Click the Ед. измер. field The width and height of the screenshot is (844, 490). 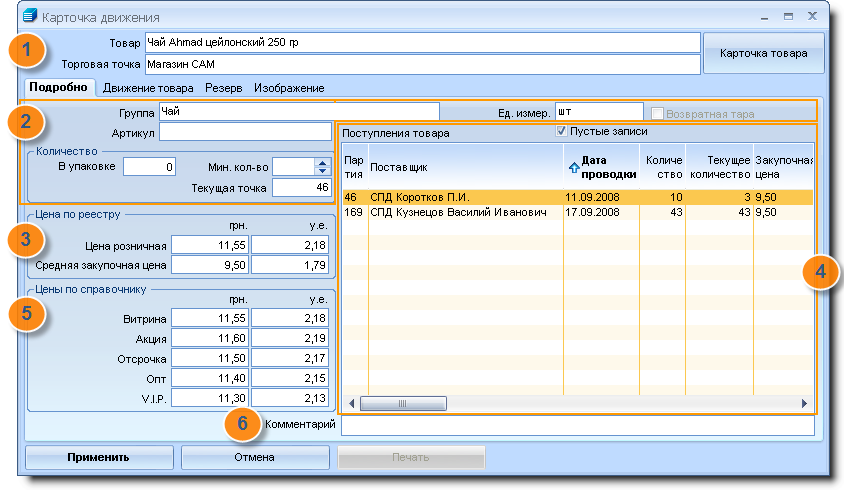[x=599, y=112]
